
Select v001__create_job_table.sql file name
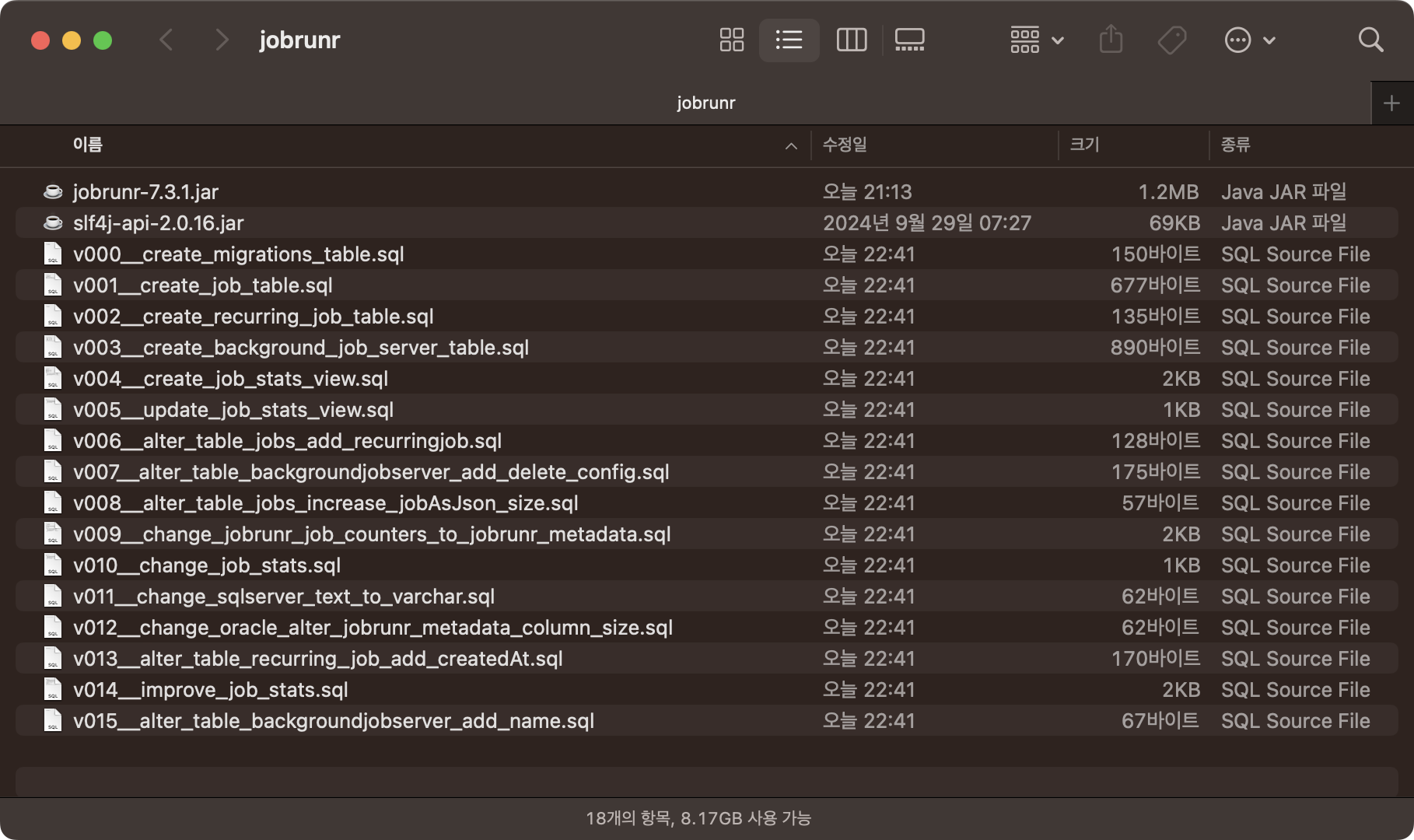[x=202, y=285]
